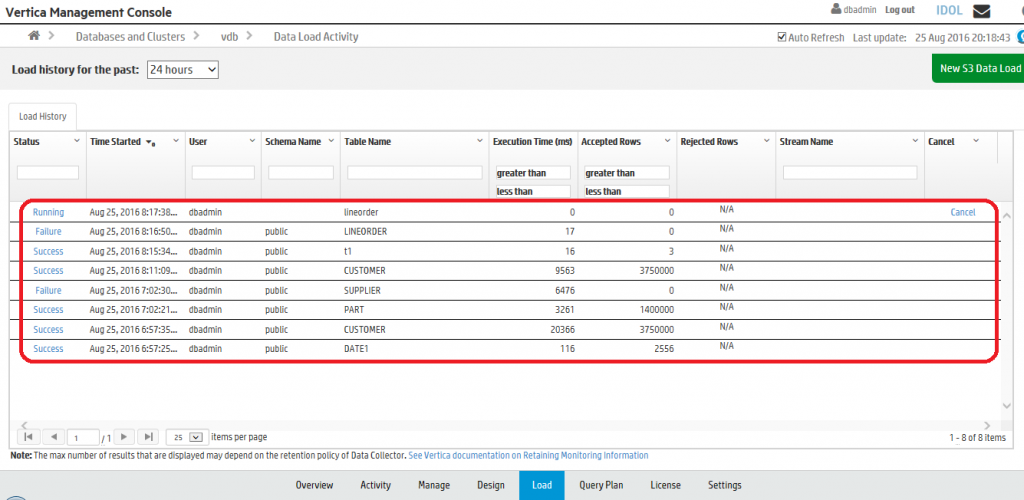Open Failure status for SUPPLIER load
This screenshot has width=1024, height=500.
[x=48, y=290]
